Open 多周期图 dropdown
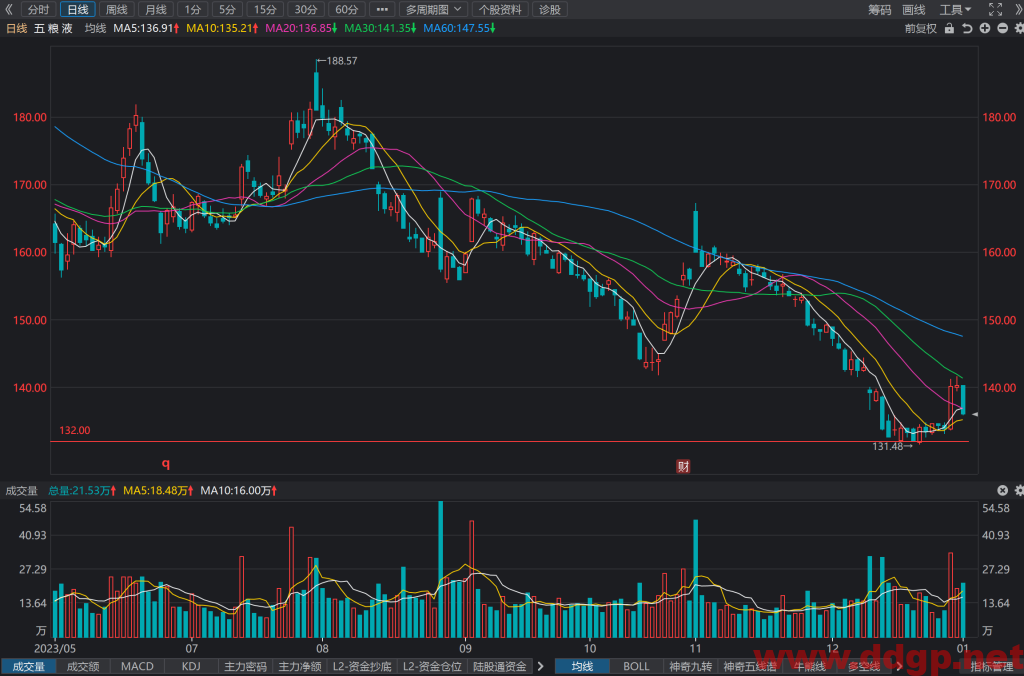Screen dimensions: 1024x676 pos(433,10)
